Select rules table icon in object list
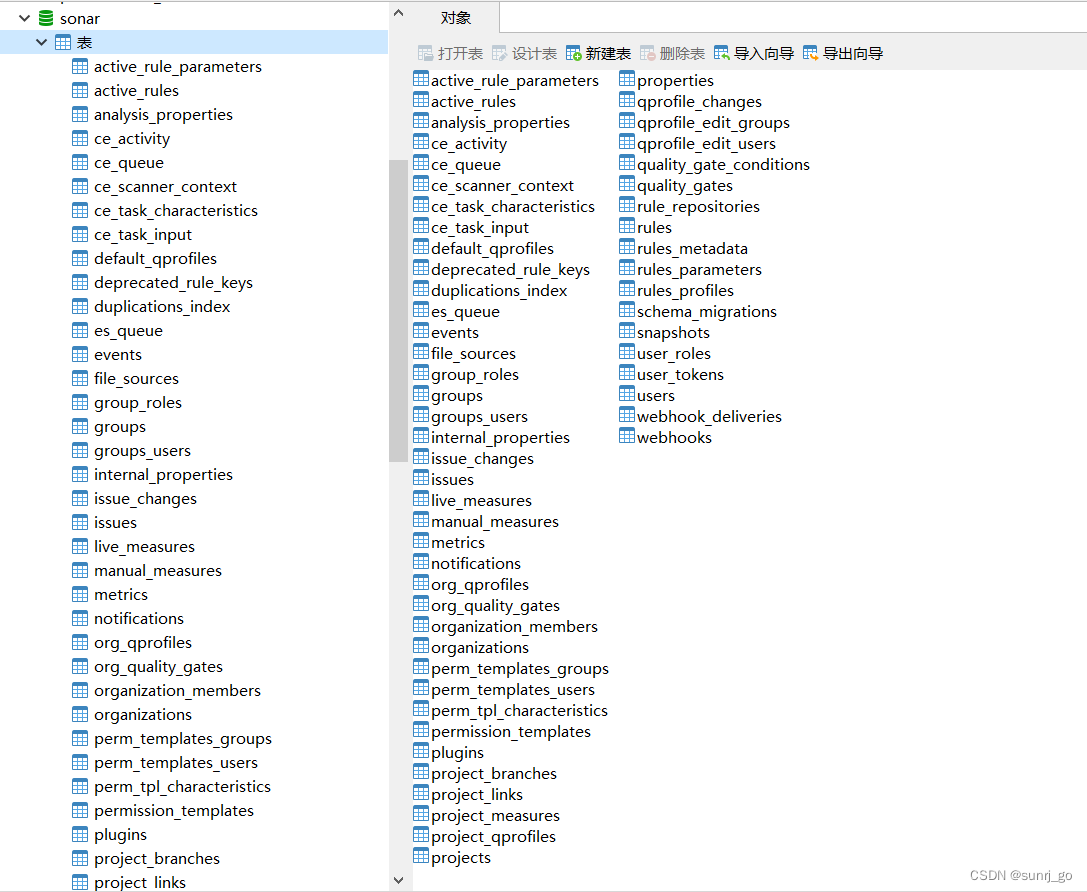 (627, 226)
